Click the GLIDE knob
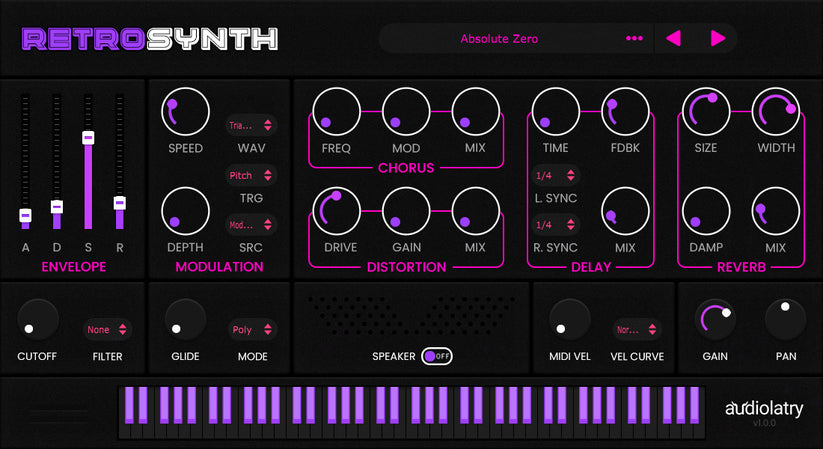Screen dimensions: 823x449 [185, 319]
